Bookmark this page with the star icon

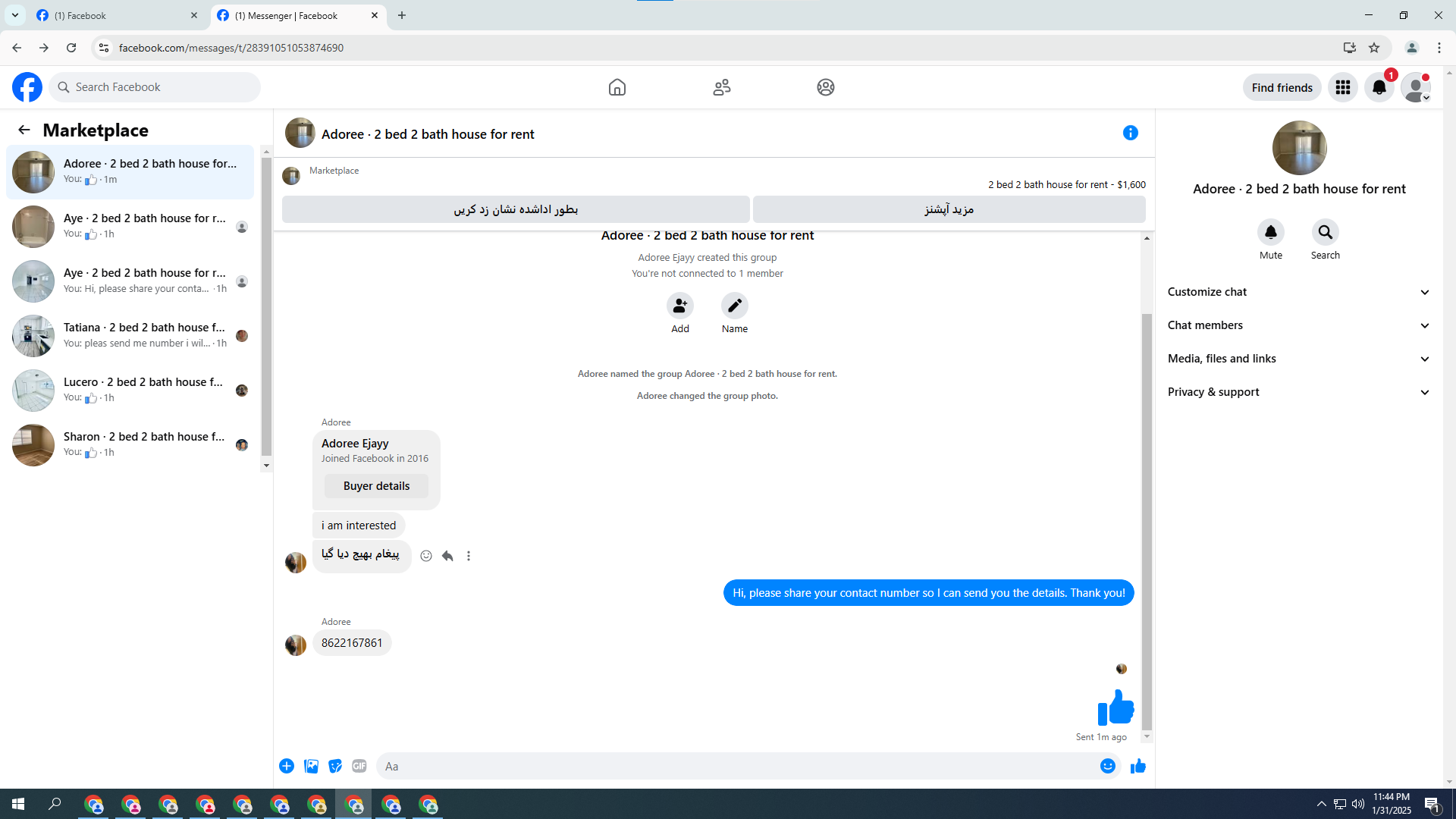coord(1374,48)
